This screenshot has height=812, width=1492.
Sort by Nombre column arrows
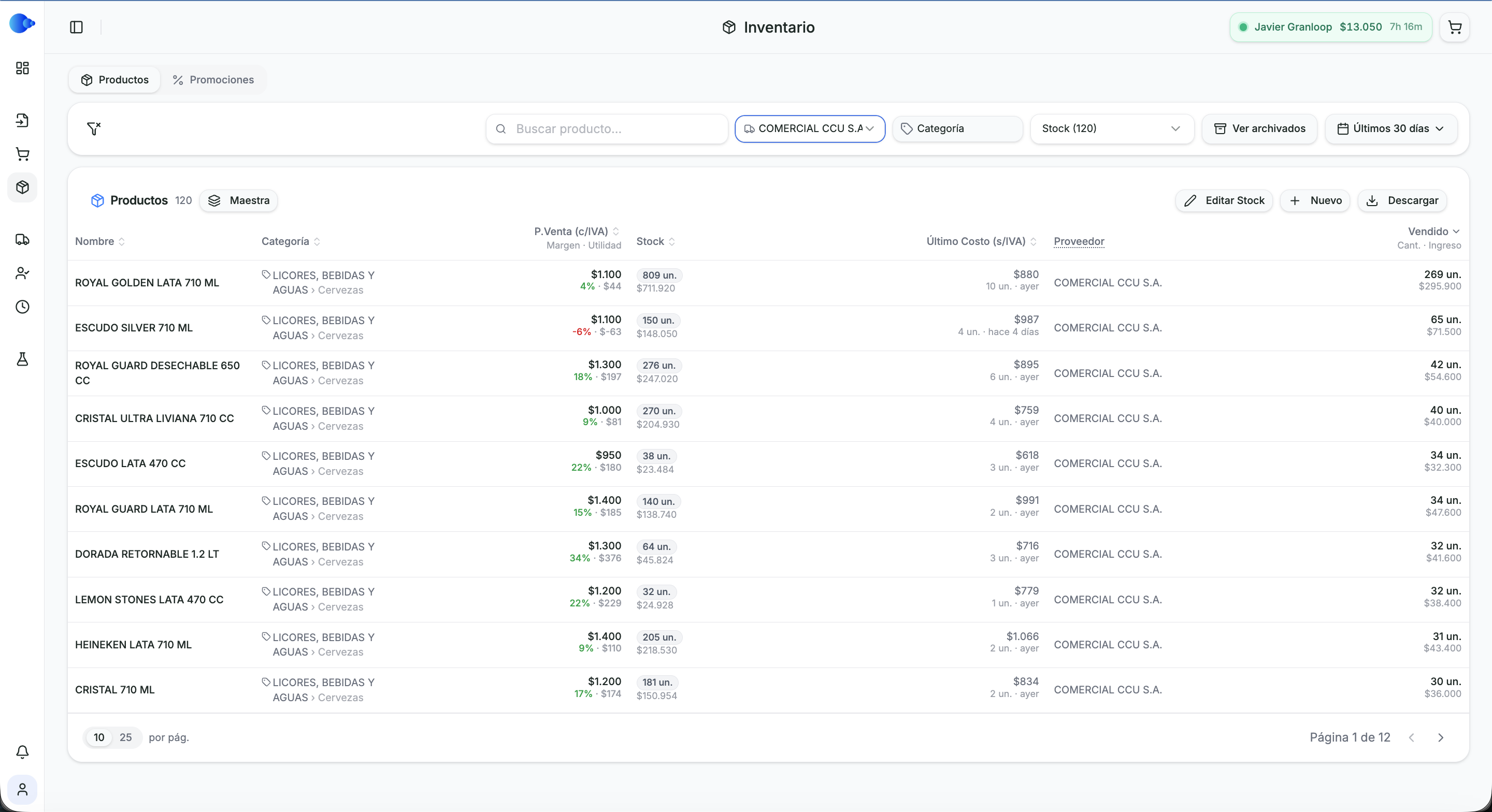(x=122, y=241)
